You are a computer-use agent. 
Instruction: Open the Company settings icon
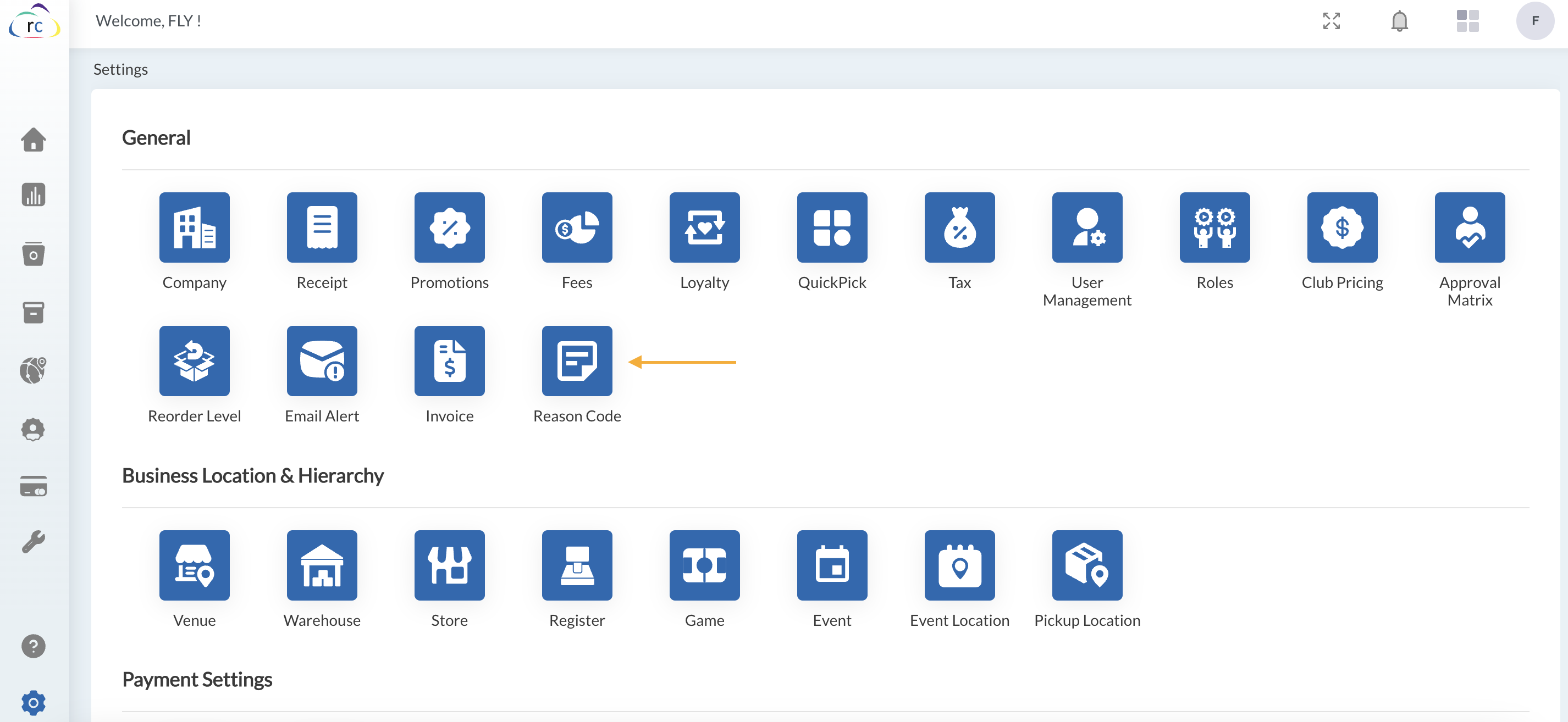coord(194,227)
